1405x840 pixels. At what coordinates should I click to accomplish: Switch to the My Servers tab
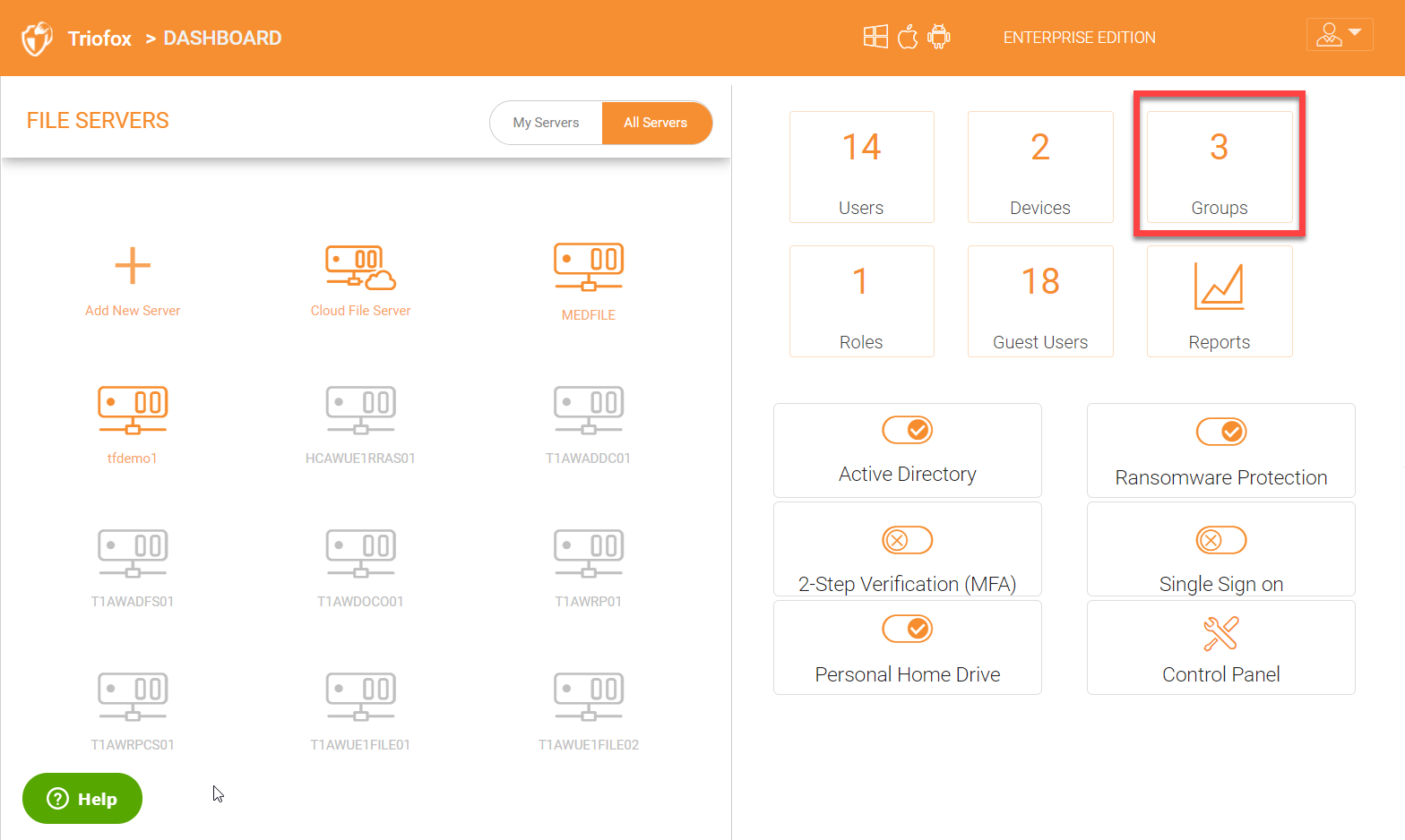(x=546, y=123)
